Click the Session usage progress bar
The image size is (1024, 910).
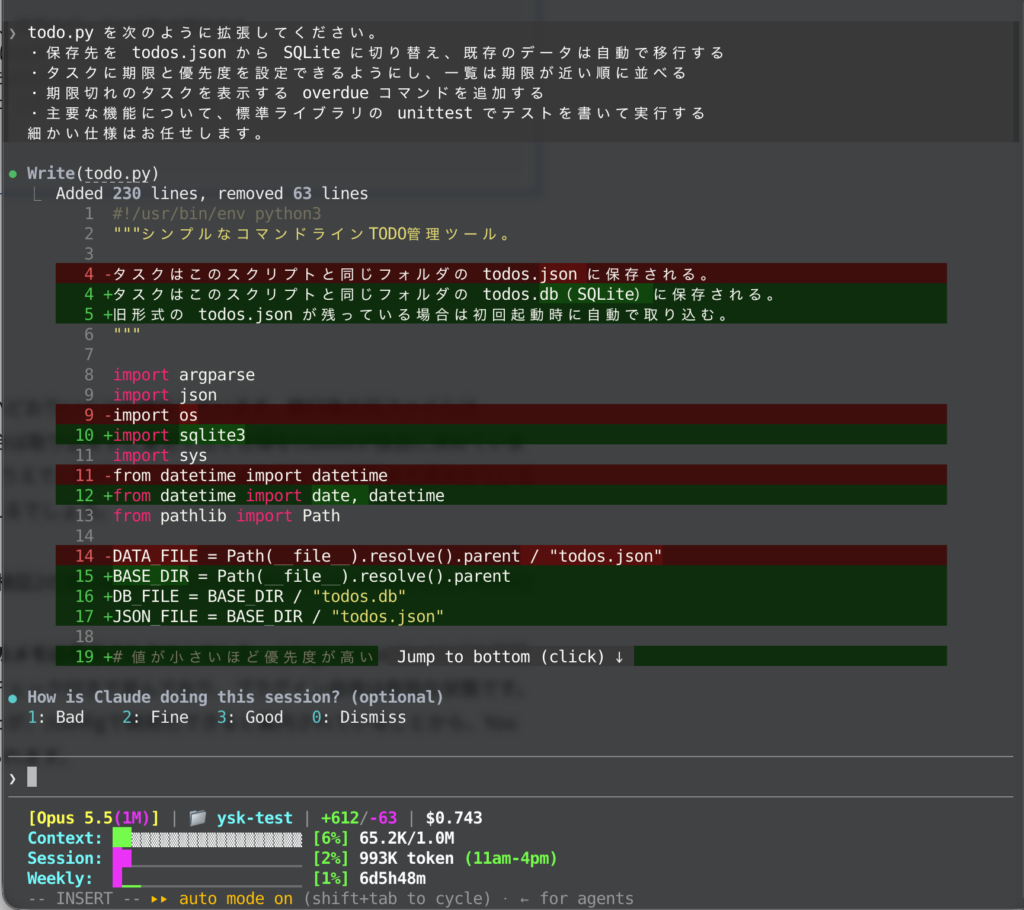(x=208, y=858)
